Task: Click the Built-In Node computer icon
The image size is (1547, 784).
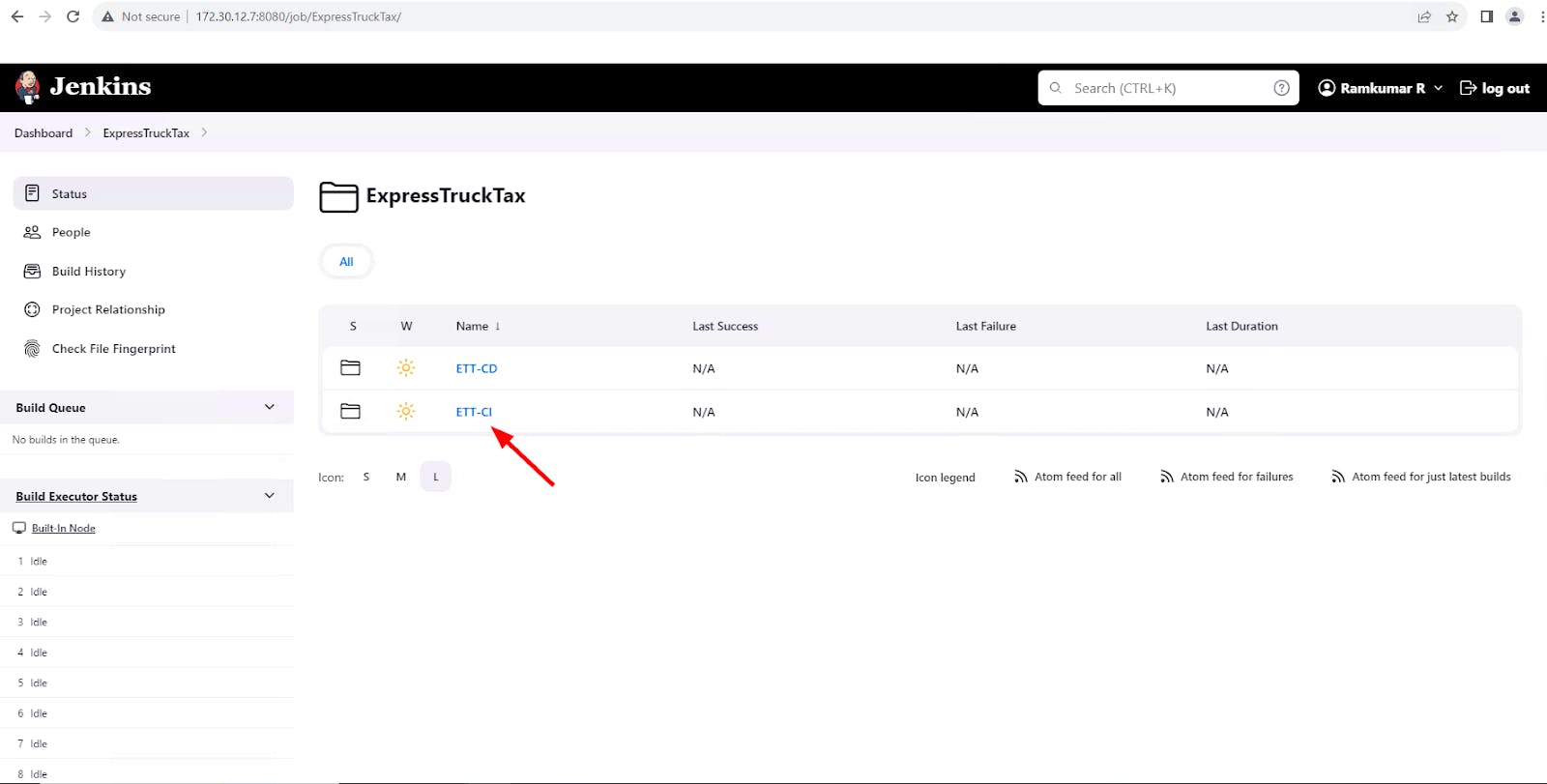Action: [19, 528]
